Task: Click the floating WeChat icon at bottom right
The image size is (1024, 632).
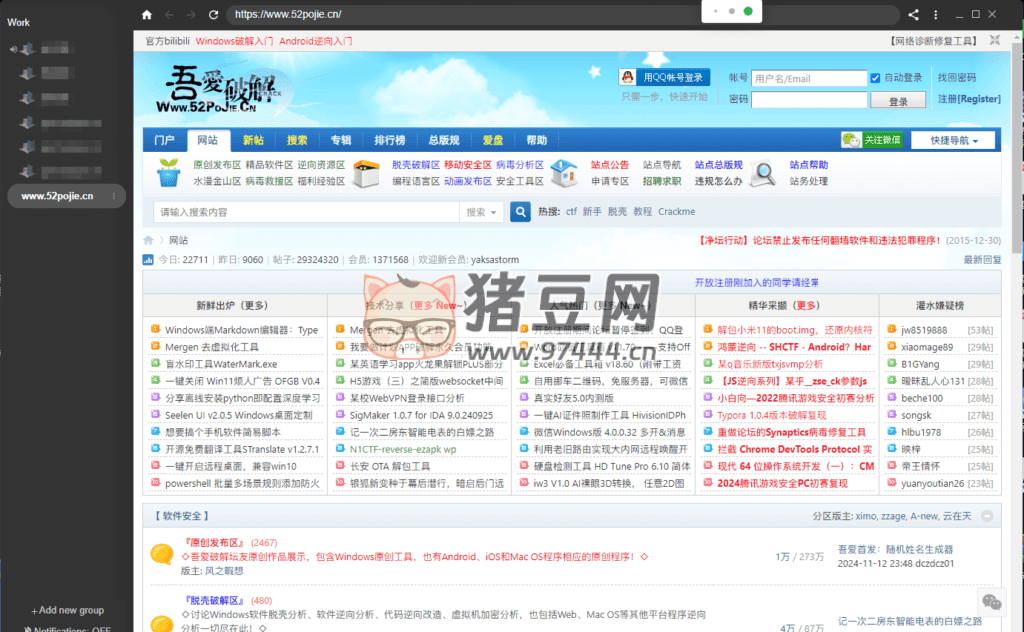Action: point(991,601)
